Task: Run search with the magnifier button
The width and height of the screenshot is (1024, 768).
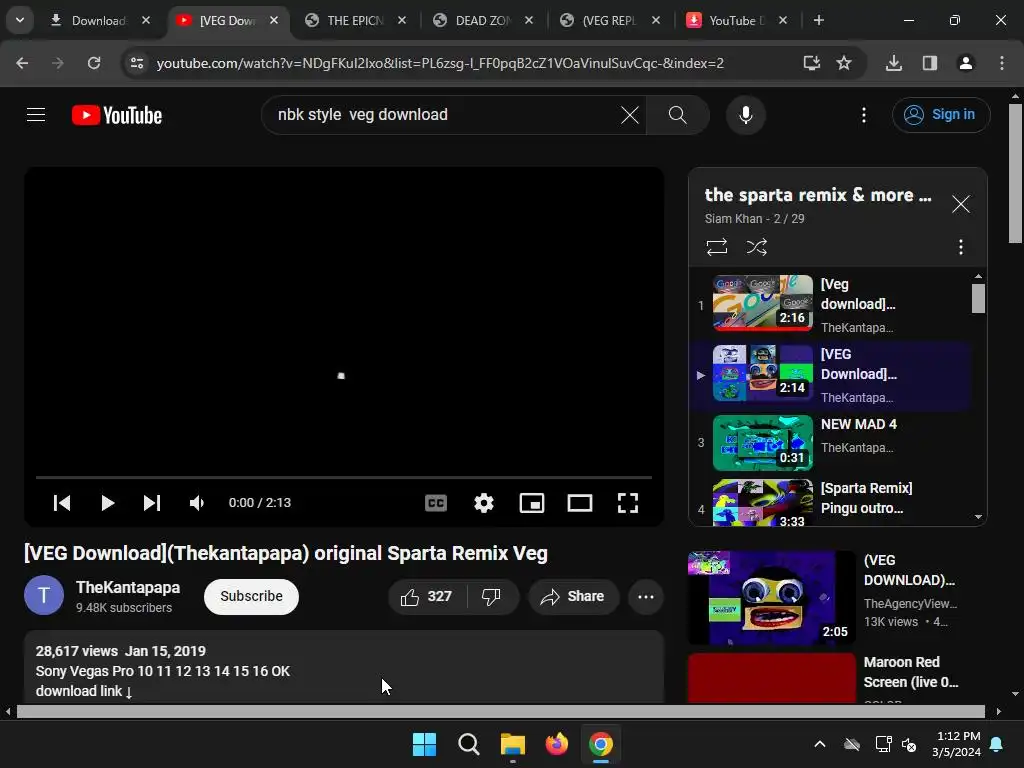Action: (677, 115)
